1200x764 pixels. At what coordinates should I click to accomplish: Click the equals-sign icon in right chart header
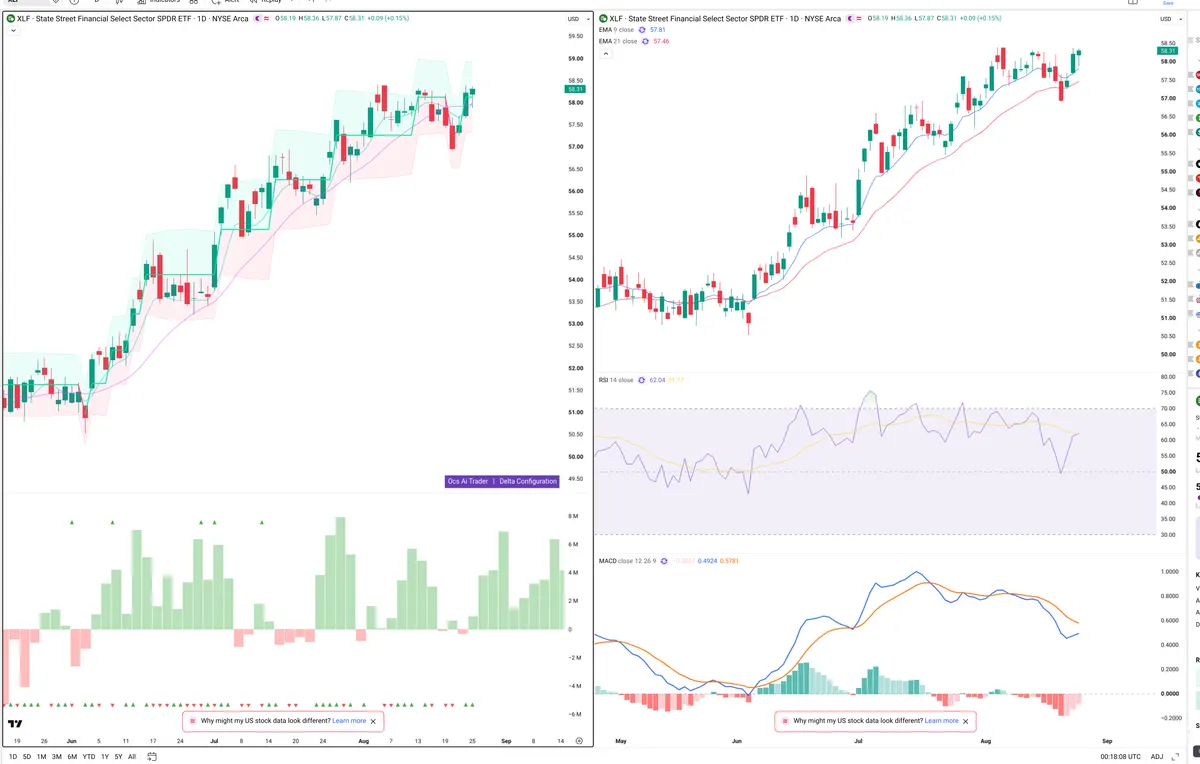[859, 18]
